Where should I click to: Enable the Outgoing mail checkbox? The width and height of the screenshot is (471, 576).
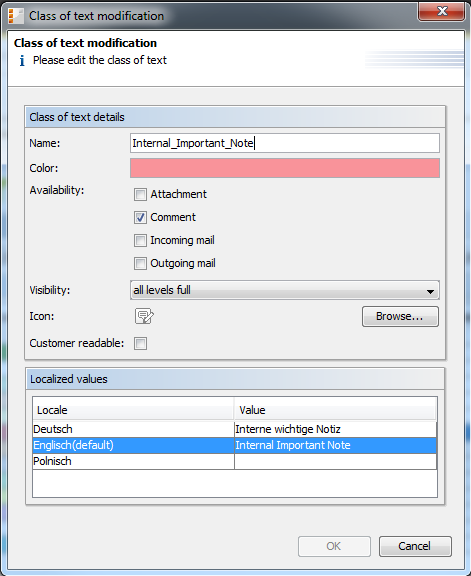click(140, 263)
